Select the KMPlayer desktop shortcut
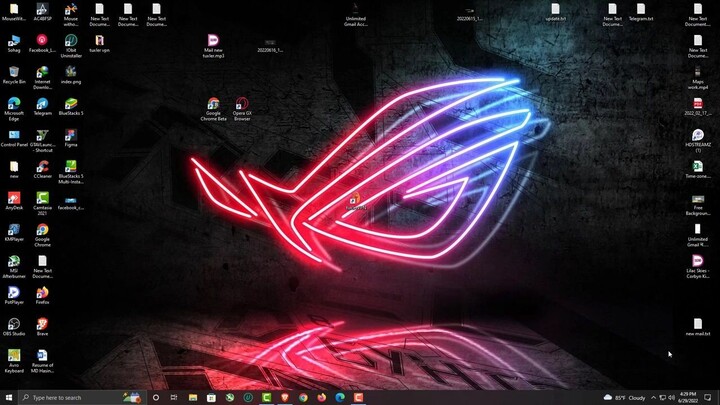720x405 pixels. [x=14, y=232]
